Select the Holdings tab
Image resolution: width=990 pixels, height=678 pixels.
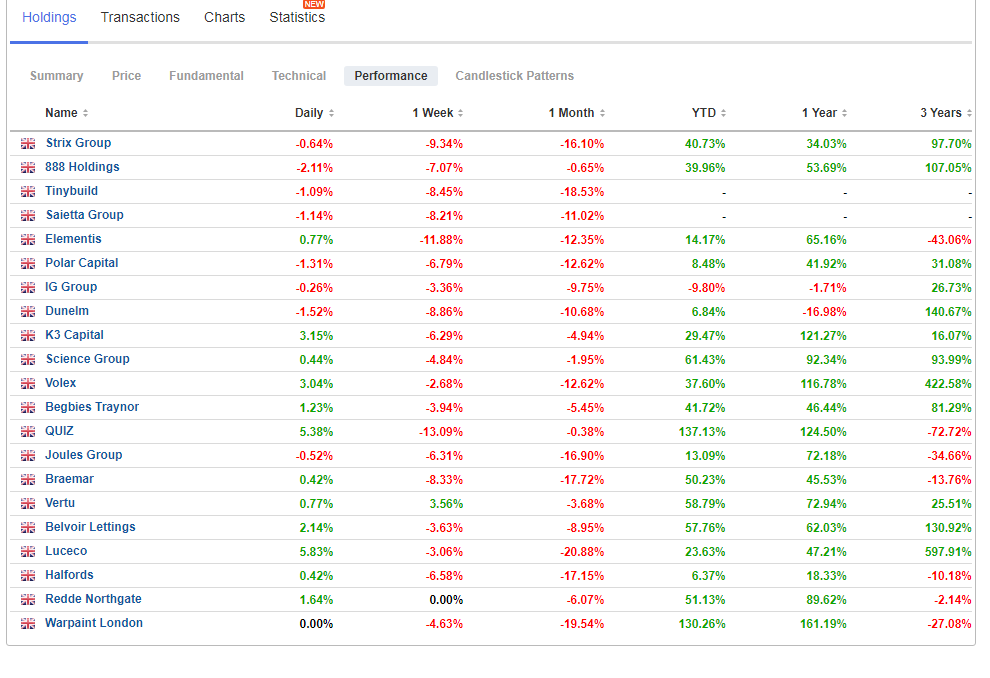(49, 18)
